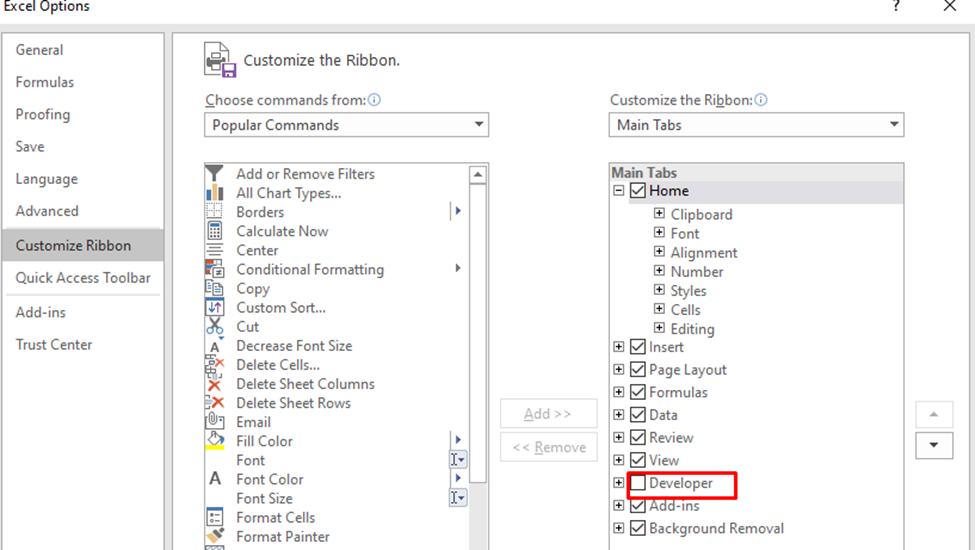The width and height of the screenshot is (975, 550).
Task: Uncheck the Formulas tab checkbox
Action: (638, 392)
